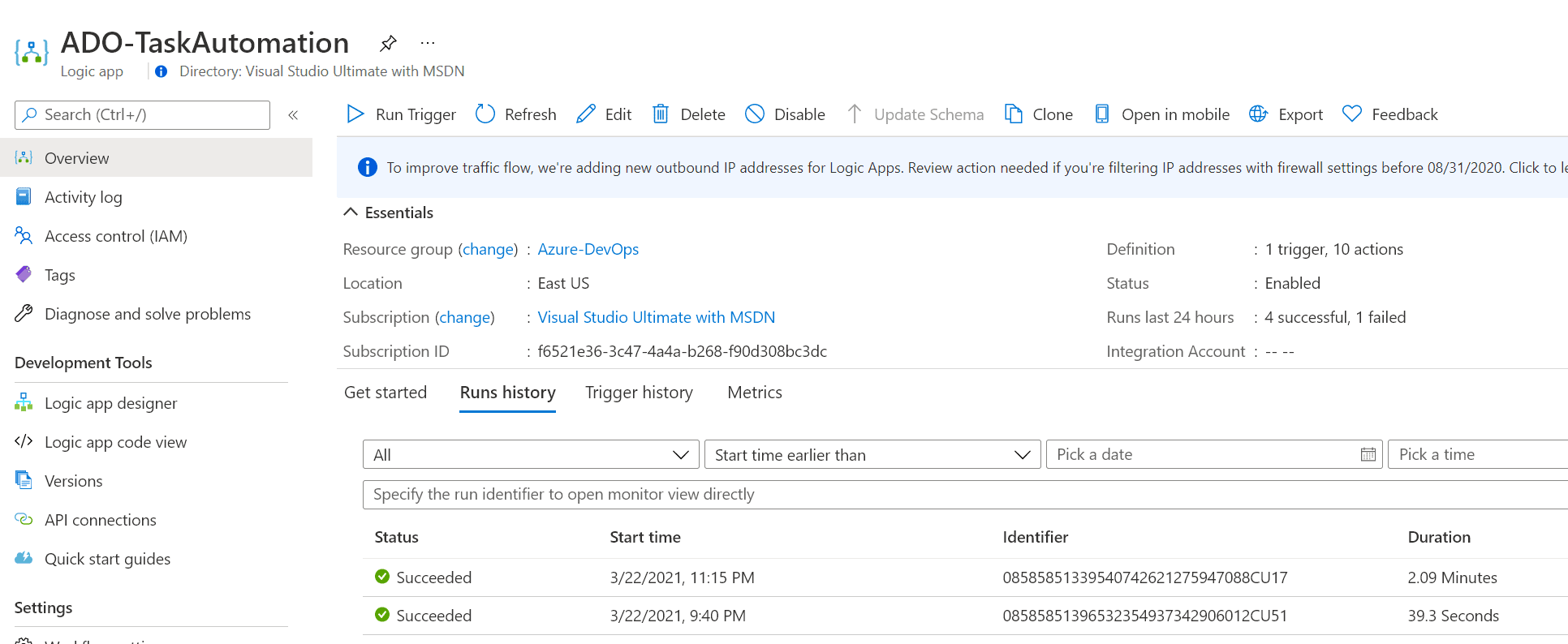
Task: Click the Disable circle-slash icon
Action: (x=755, y=114)
